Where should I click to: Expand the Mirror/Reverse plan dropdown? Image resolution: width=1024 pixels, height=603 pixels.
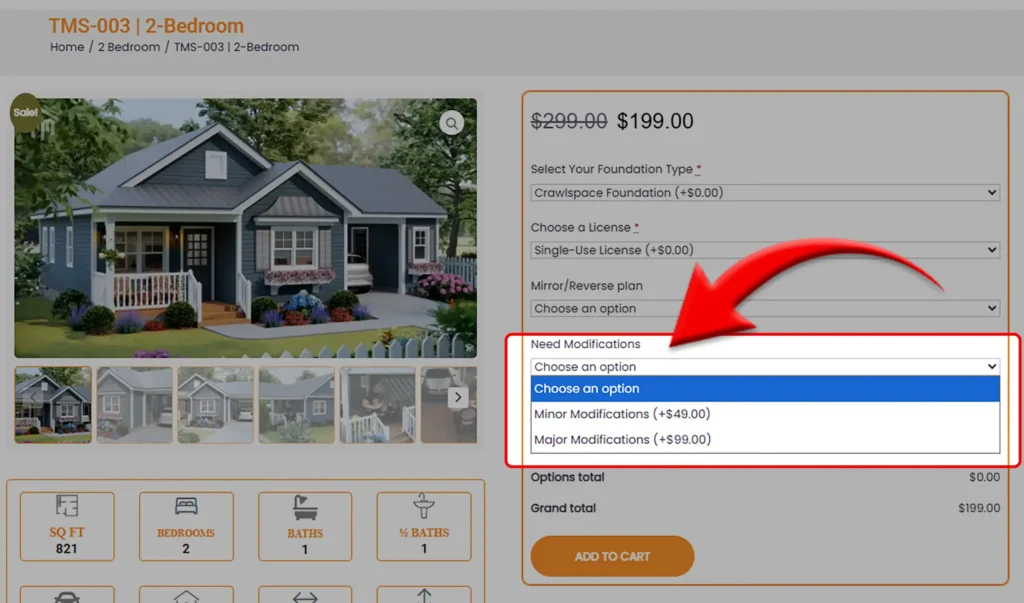(x=765, y=308)
